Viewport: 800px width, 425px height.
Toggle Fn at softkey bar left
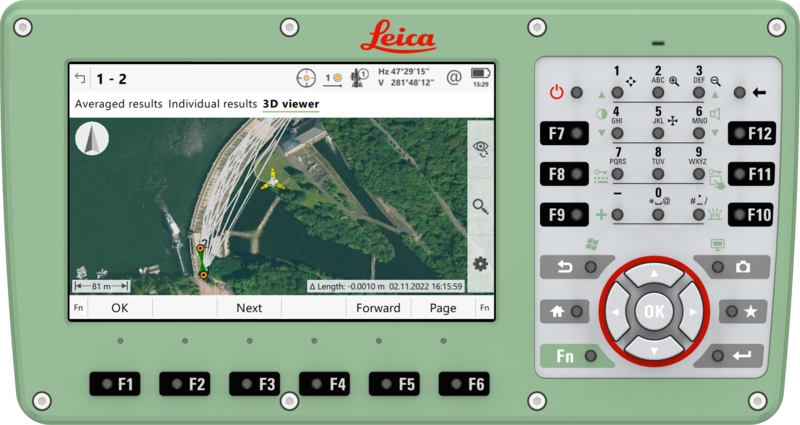point(79,308)
